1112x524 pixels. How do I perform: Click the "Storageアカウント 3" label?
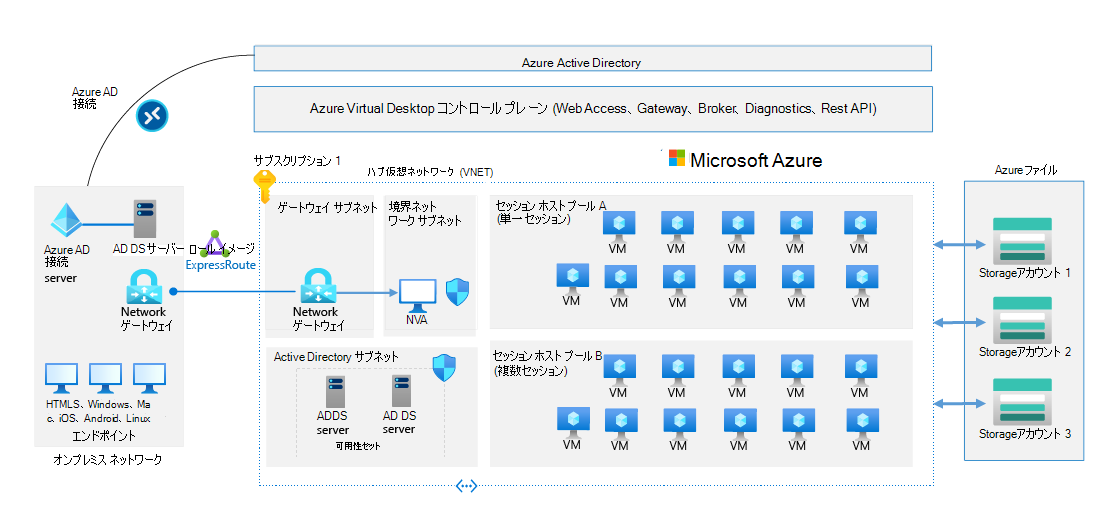pyautogui.click(x=1025, y=434)
